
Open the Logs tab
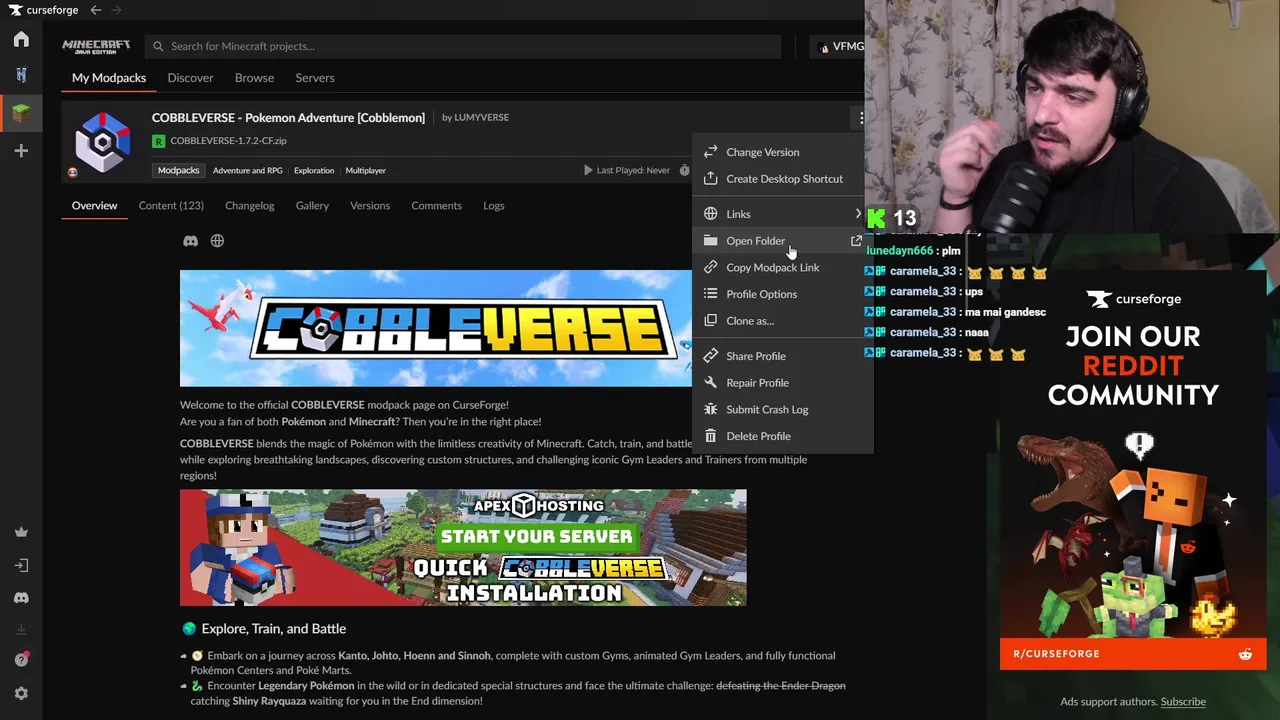494,206
